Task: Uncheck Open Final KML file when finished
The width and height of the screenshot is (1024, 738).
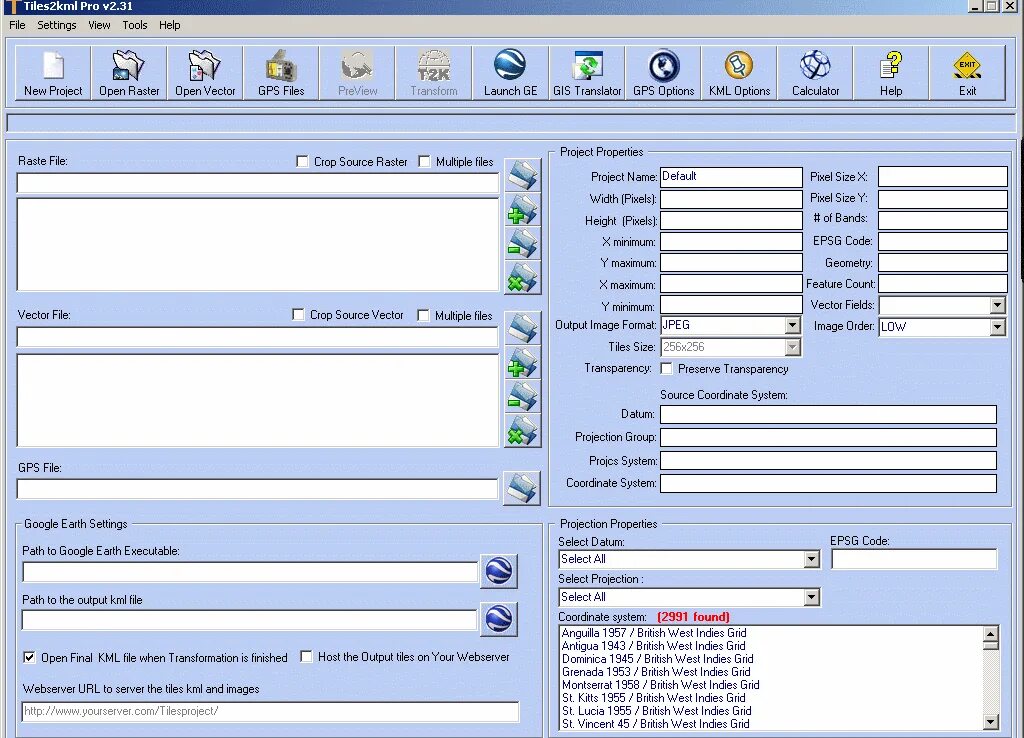Action: point(29,658)
